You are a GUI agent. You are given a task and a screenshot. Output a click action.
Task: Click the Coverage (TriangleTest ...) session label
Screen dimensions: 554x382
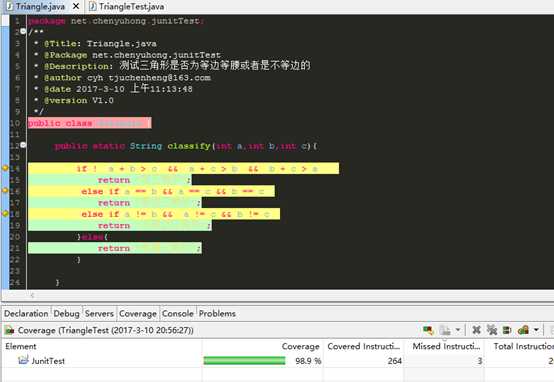[106, 330]
